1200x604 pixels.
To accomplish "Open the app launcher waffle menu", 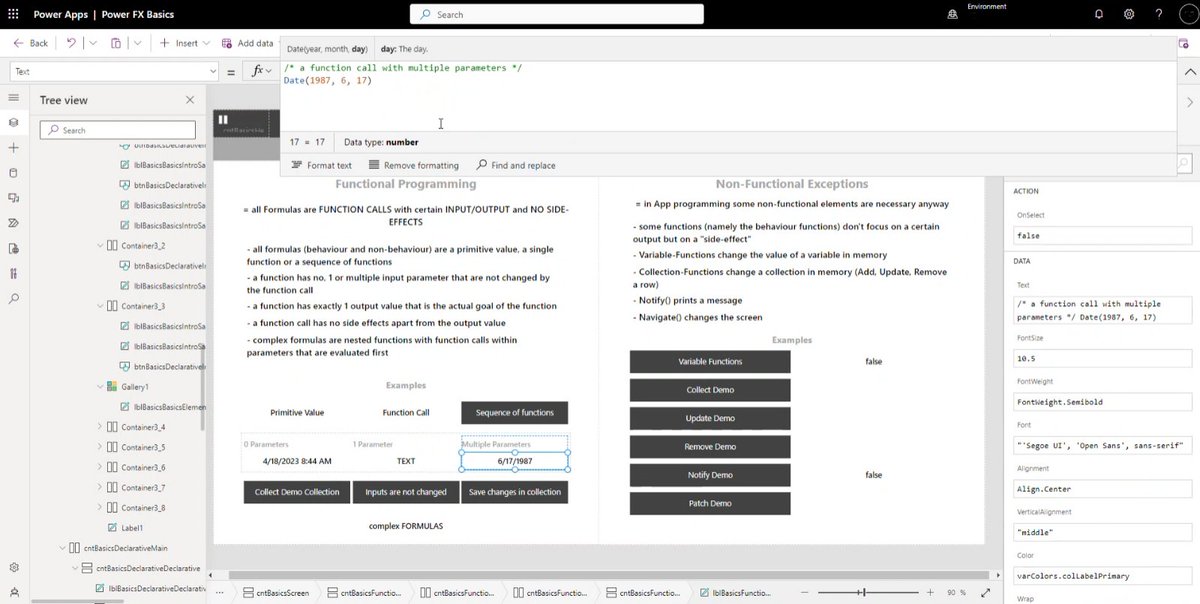I will 14,14.
